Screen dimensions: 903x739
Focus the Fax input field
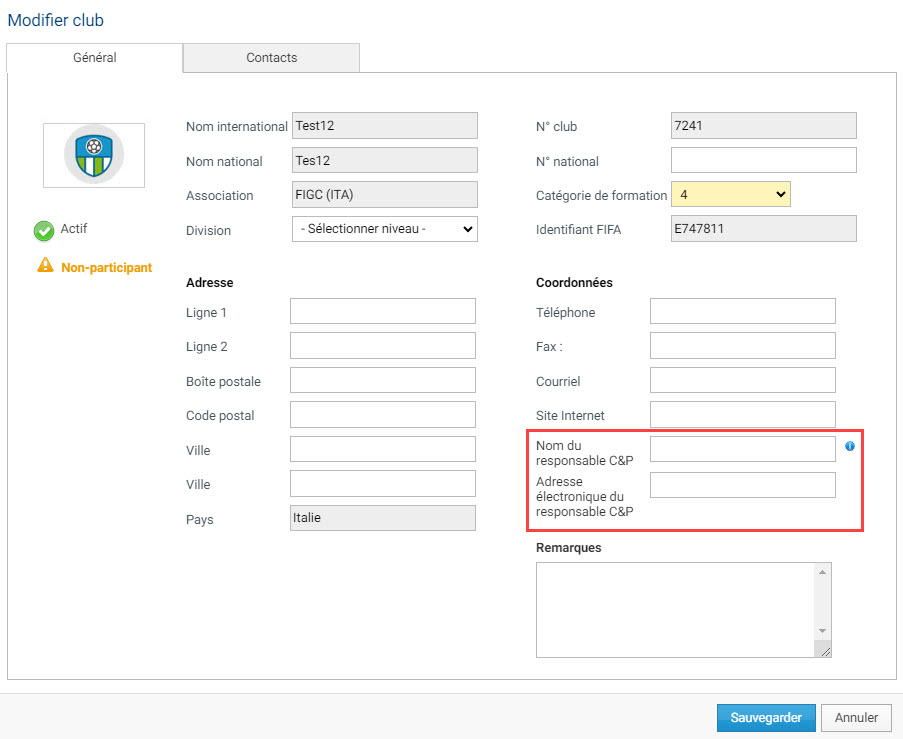pyautogui.click(x=743, y=346)
